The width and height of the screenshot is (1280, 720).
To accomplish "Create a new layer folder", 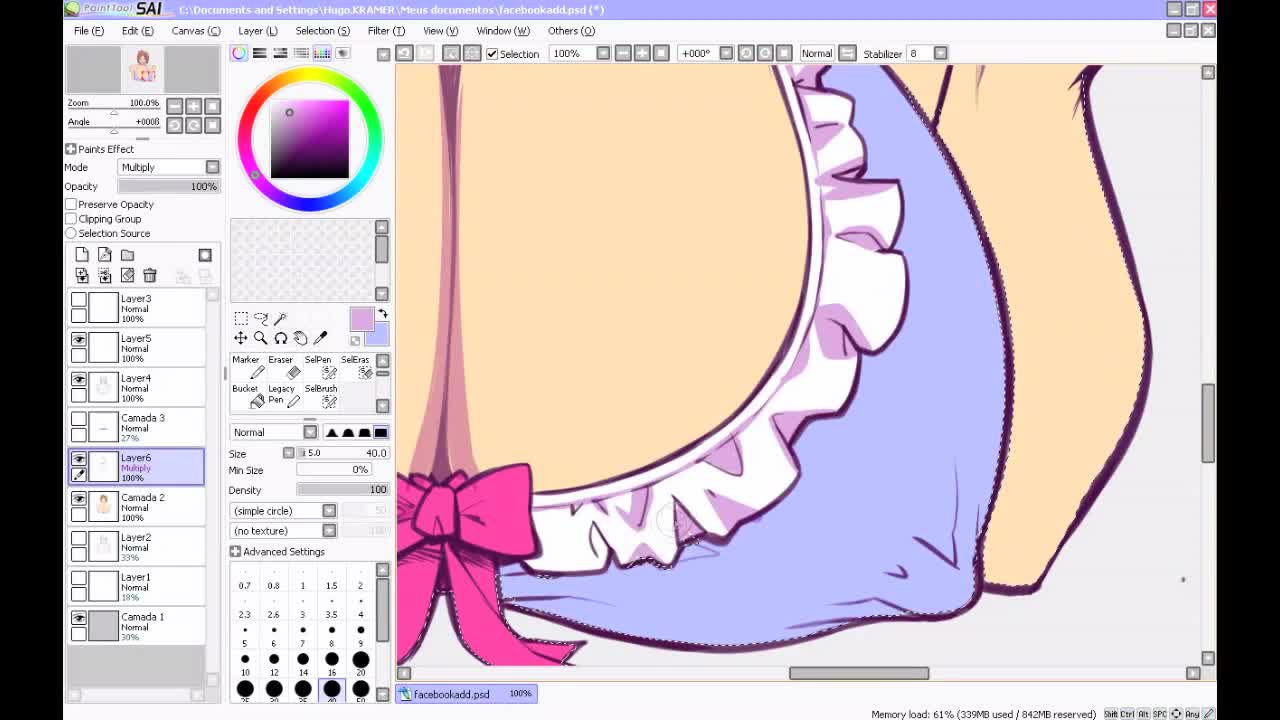I will (x=127, y=255).
